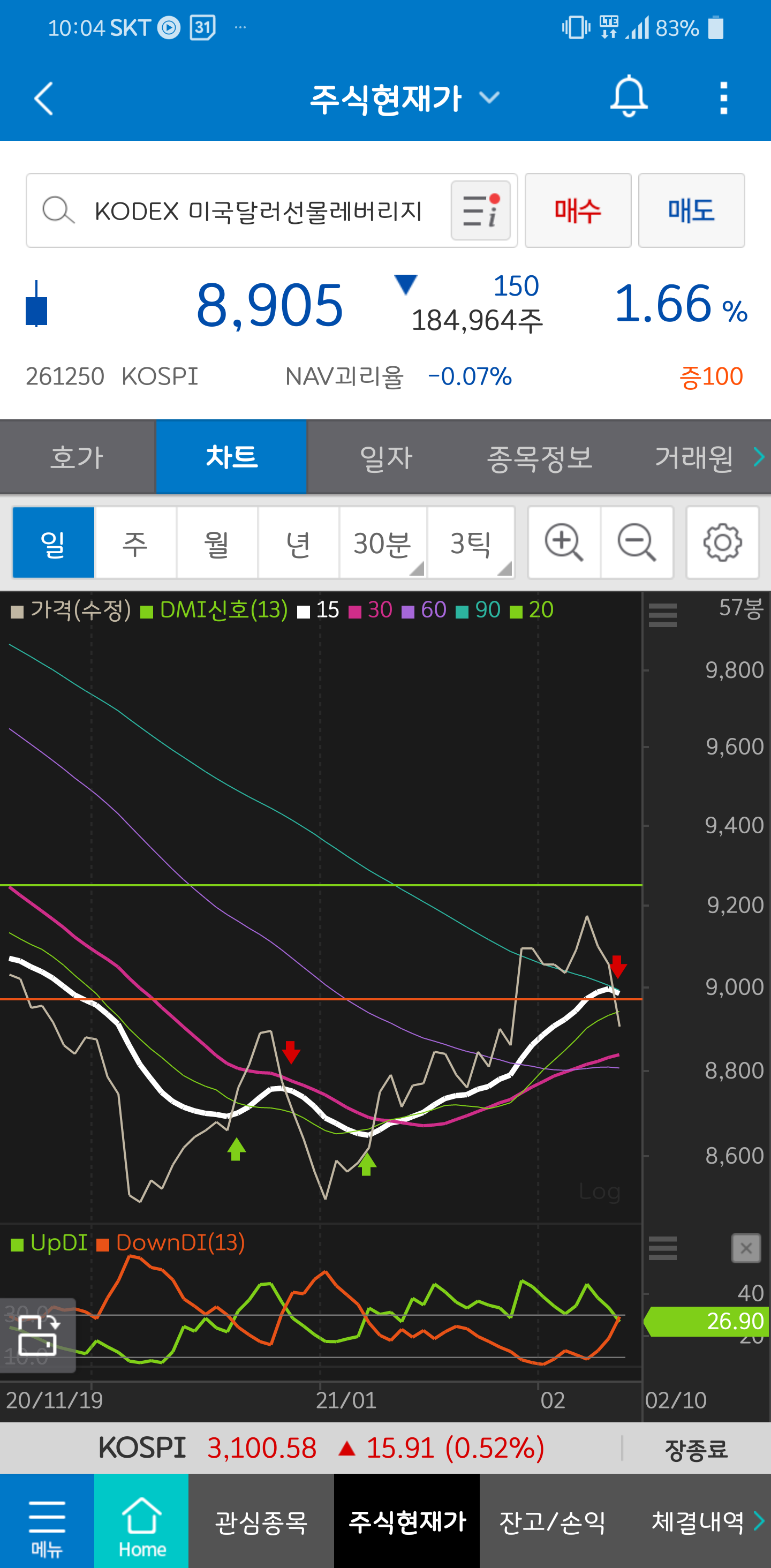Open 관심종목 watchlist

[261, 1520]
